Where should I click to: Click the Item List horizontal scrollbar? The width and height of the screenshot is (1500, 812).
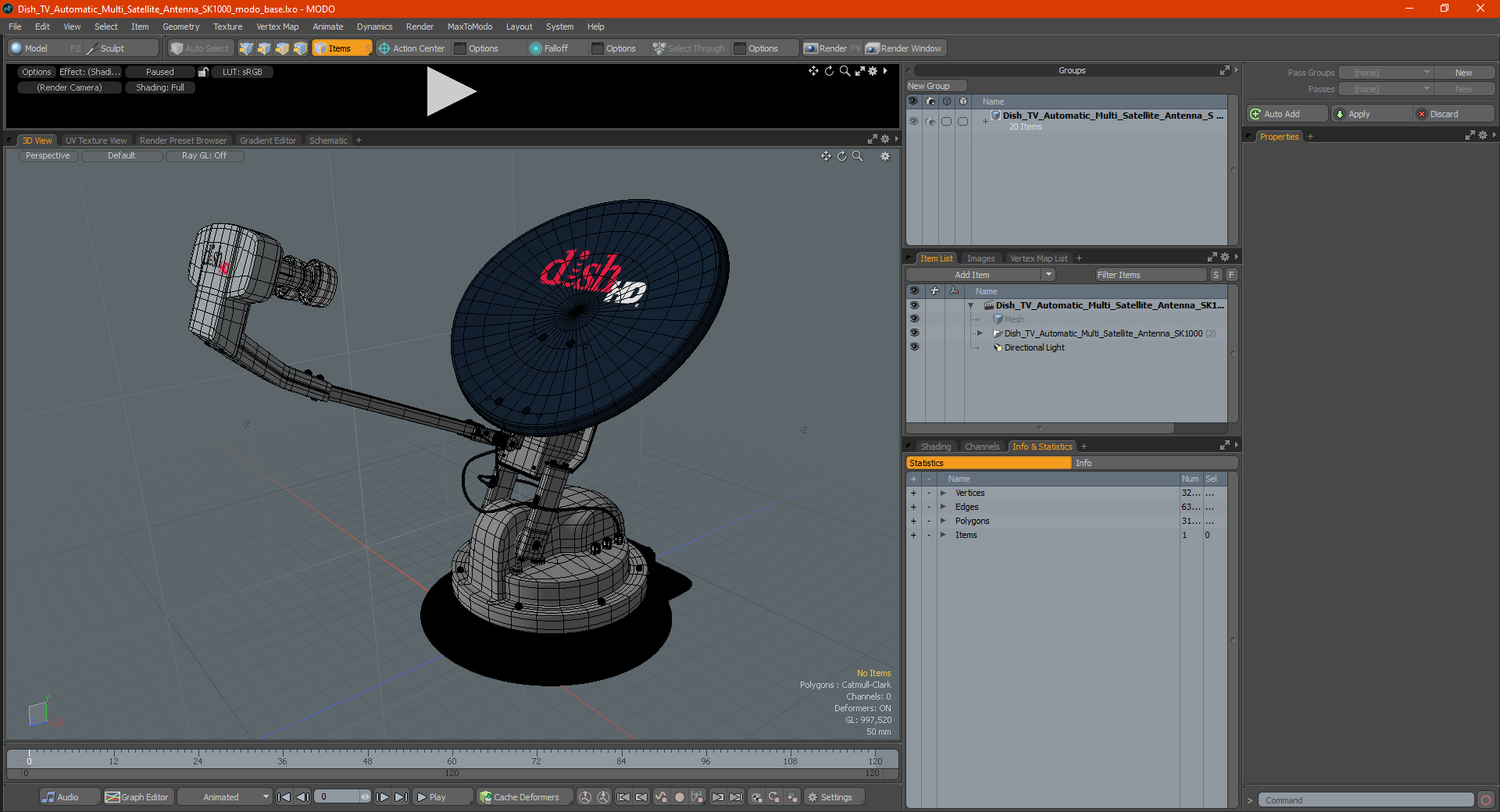coord(1041,428)
